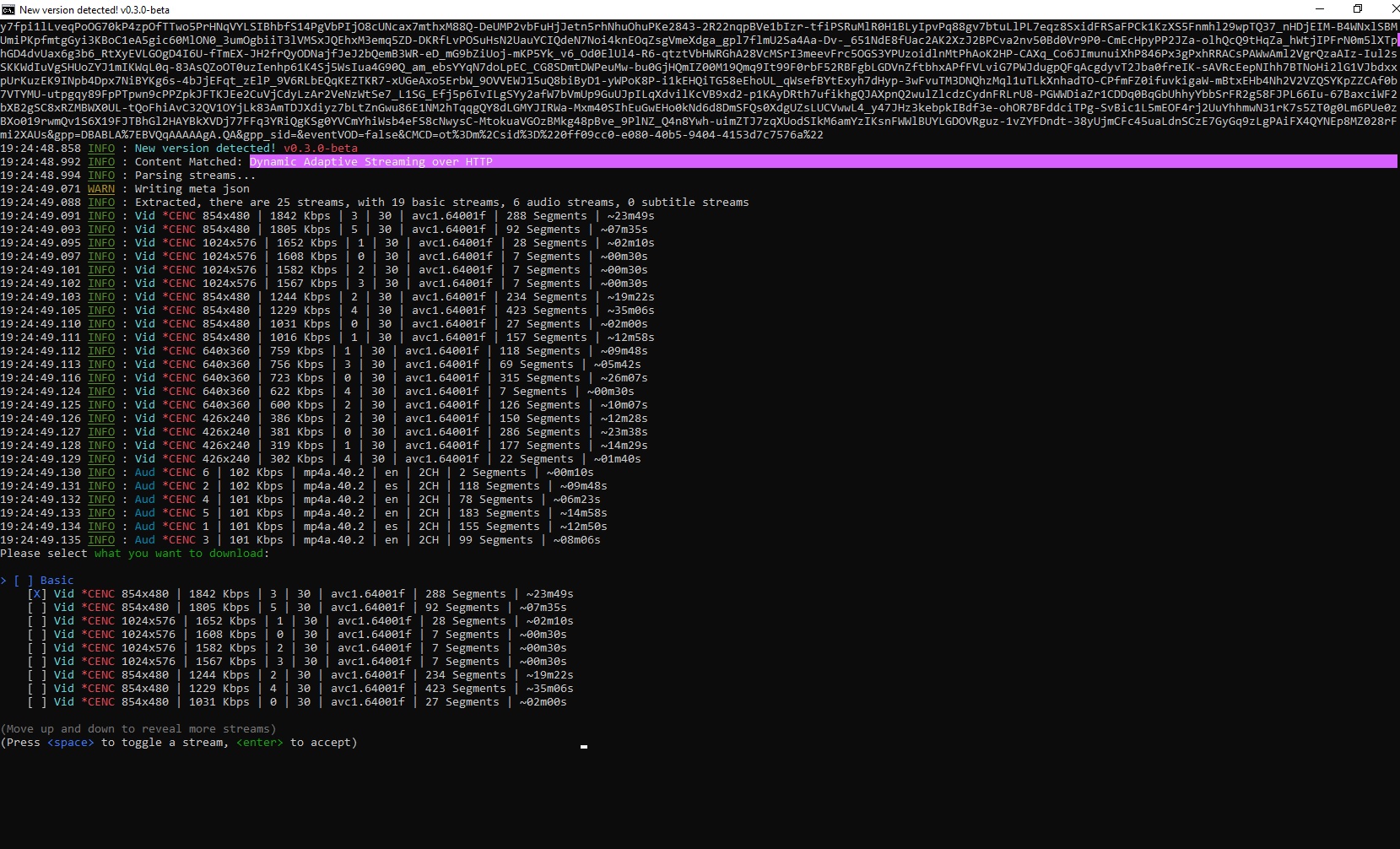1400x849 pixels.
Task: Click the 'Parsing streams...' log message
Action: click(x=196, y=176)
